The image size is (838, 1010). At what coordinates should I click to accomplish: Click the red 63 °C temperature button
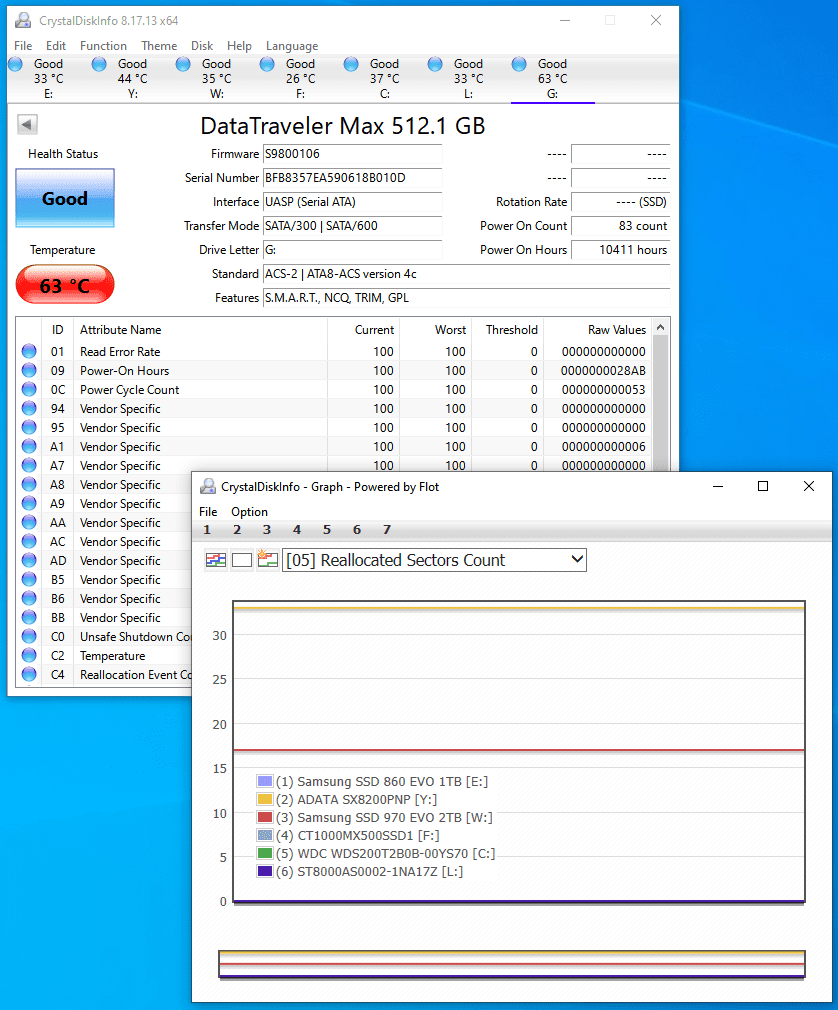[x=65, y=284]
